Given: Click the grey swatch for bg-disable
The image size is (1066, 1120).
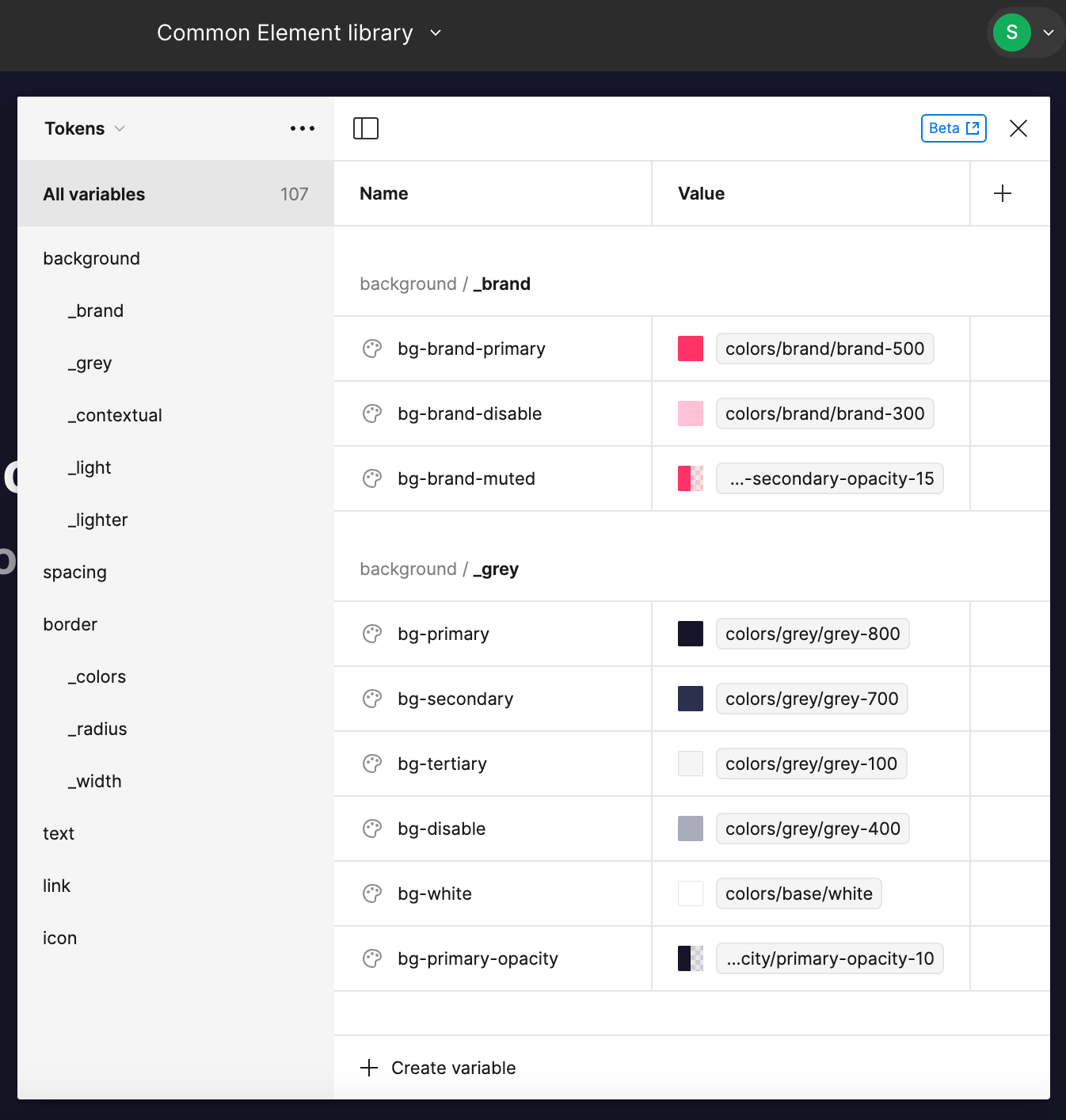Looking at the screenshot, I should 691,829.
